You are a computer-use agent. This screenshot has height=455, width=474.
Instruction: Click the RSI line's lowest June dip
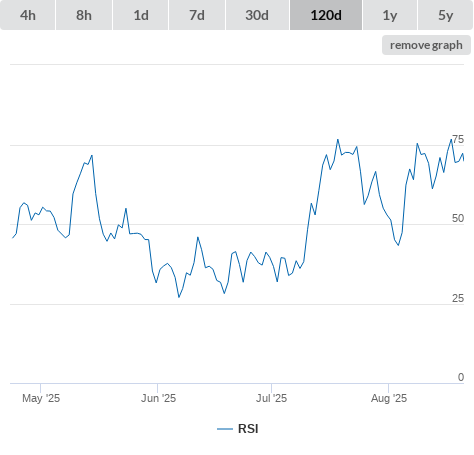[x=179, y=297]
